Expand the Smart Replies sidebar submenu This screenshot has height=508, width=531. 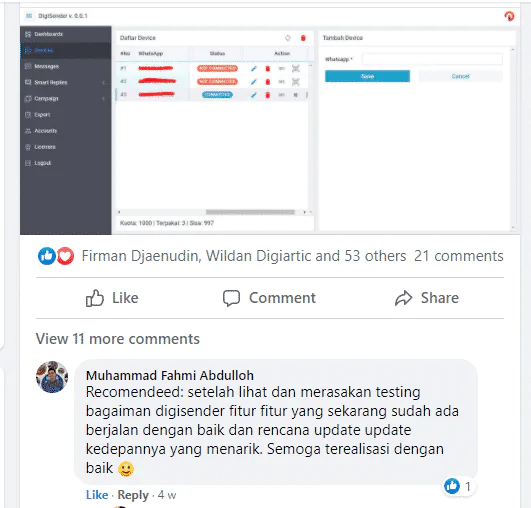(x=103, y=83)
